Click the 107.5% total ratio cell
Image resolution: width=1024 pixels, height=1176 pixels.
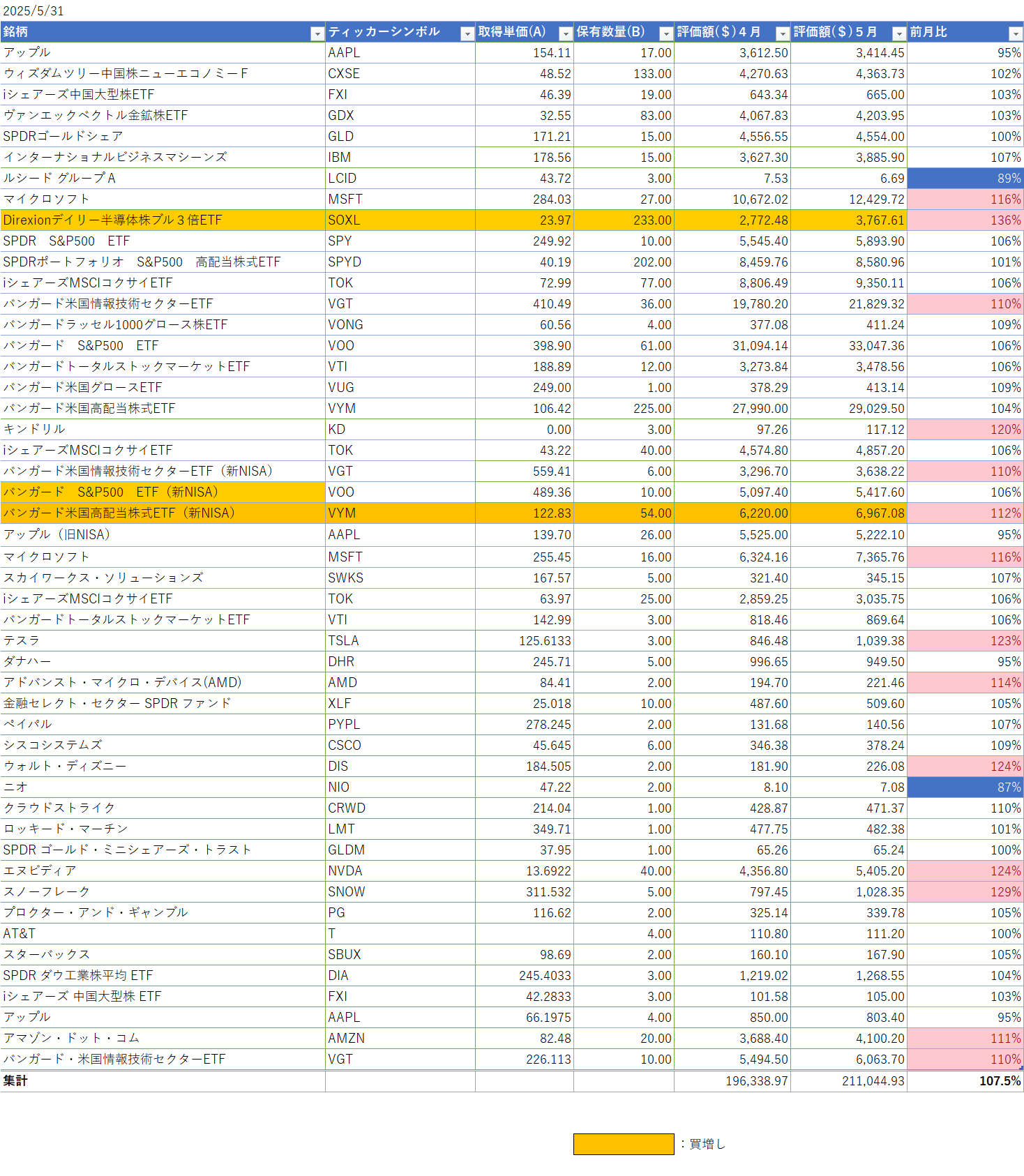pyautogui.click(x=965, y=1081)
